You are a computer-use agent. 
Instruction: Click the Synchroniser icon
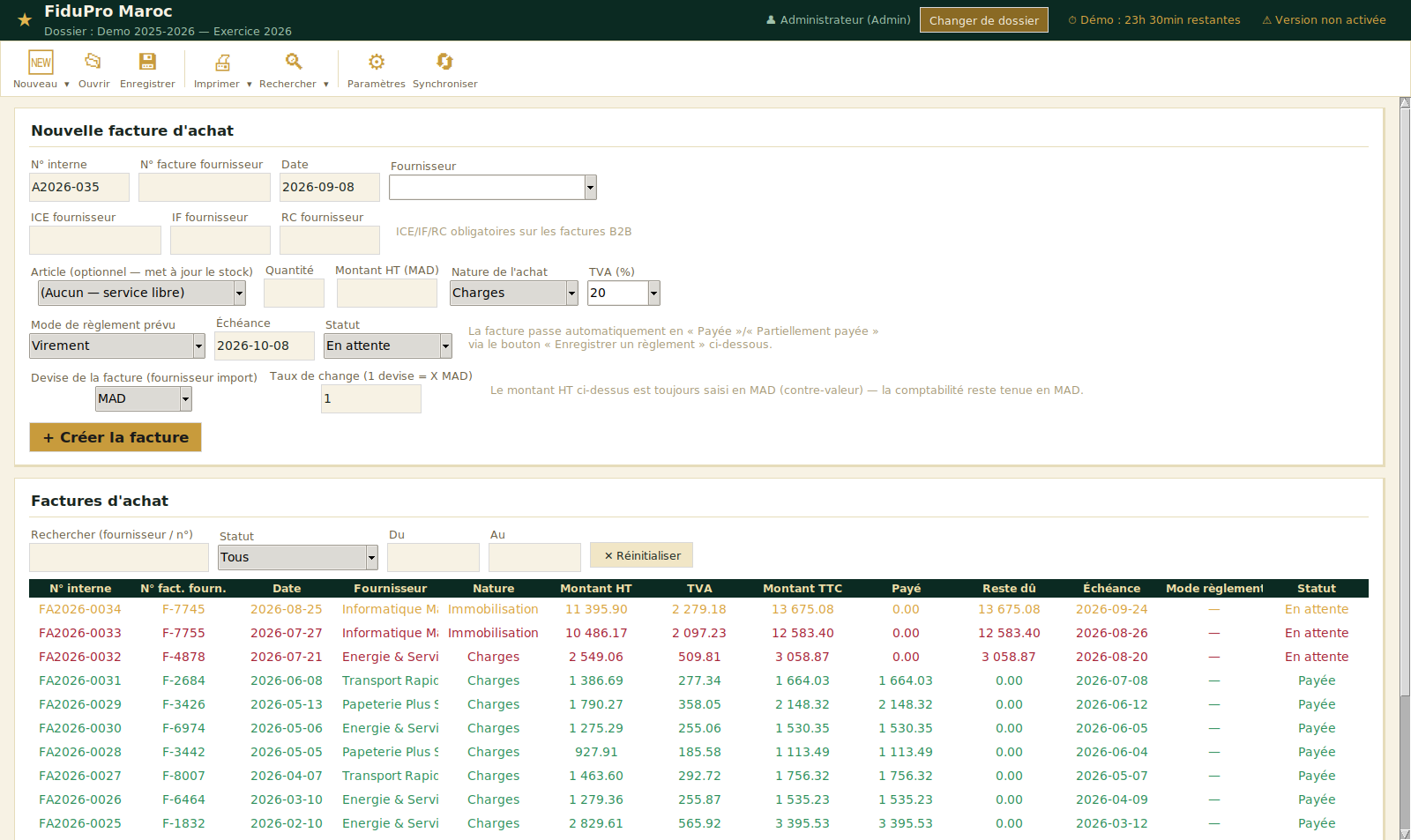click(x=444, y=62)
